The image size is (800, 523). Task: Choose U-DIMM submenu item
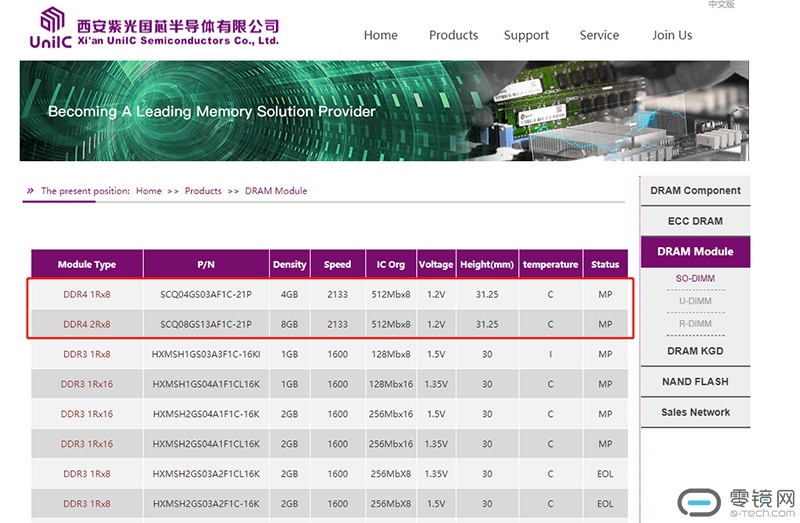tap(695, 301)
